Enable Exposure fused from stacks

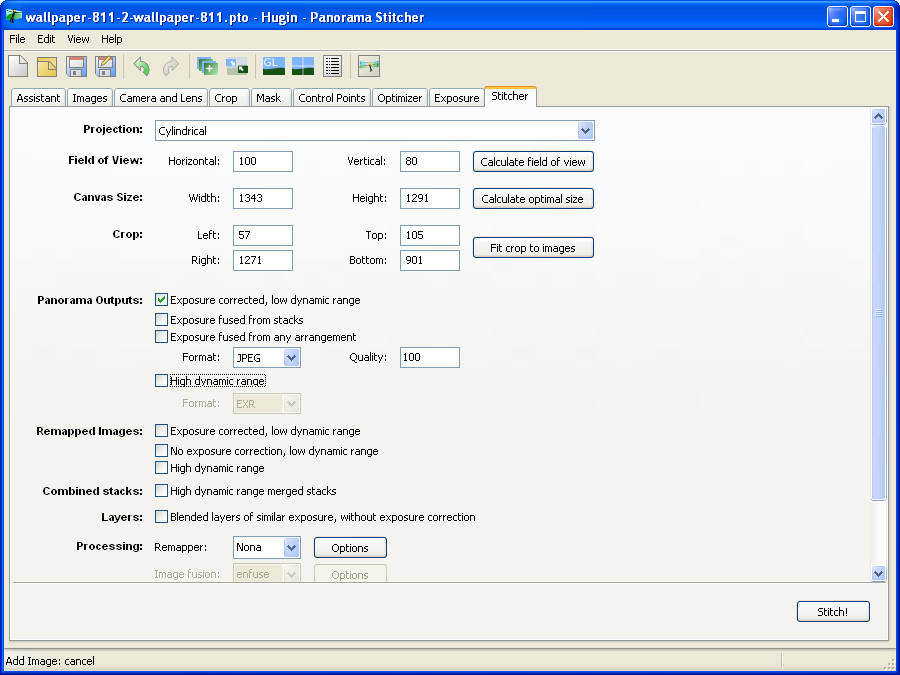pyautogui.click(x=162, y=320)
